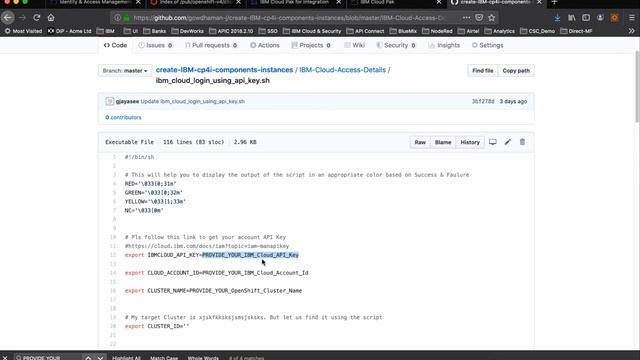Open repository Settings tab
Viewport: 640px width, 360px height.
click(x=488, y=45)
